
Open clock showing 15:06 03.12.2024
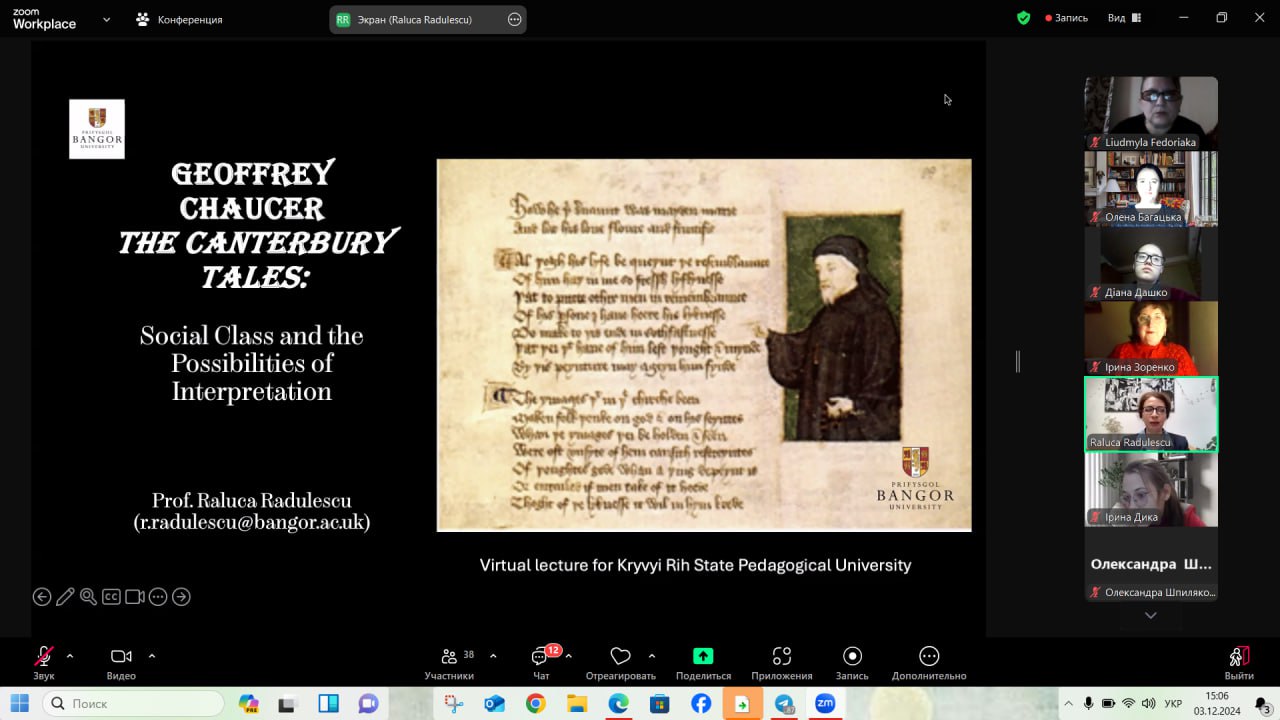tap(1217, 703)
